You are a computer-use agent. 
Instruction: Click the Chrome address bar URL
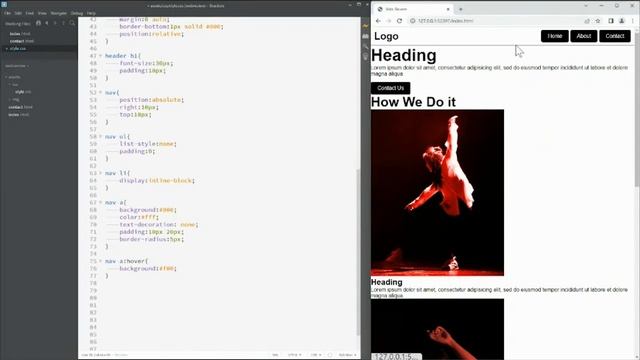tap(445, 21)
